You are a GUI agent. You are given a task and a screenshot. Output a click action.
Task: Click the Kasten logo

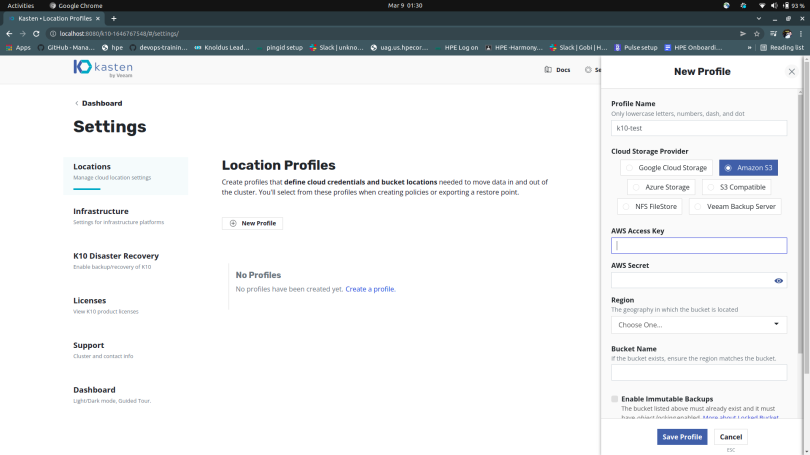click(x=103, y=68)
